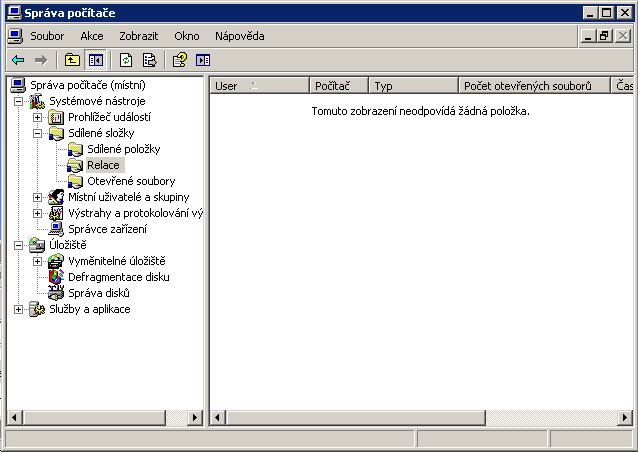Click the Sdílené položky folder icon
This screenshot has width=638, height=452.
pyautogui.click(x=75, y=149)
